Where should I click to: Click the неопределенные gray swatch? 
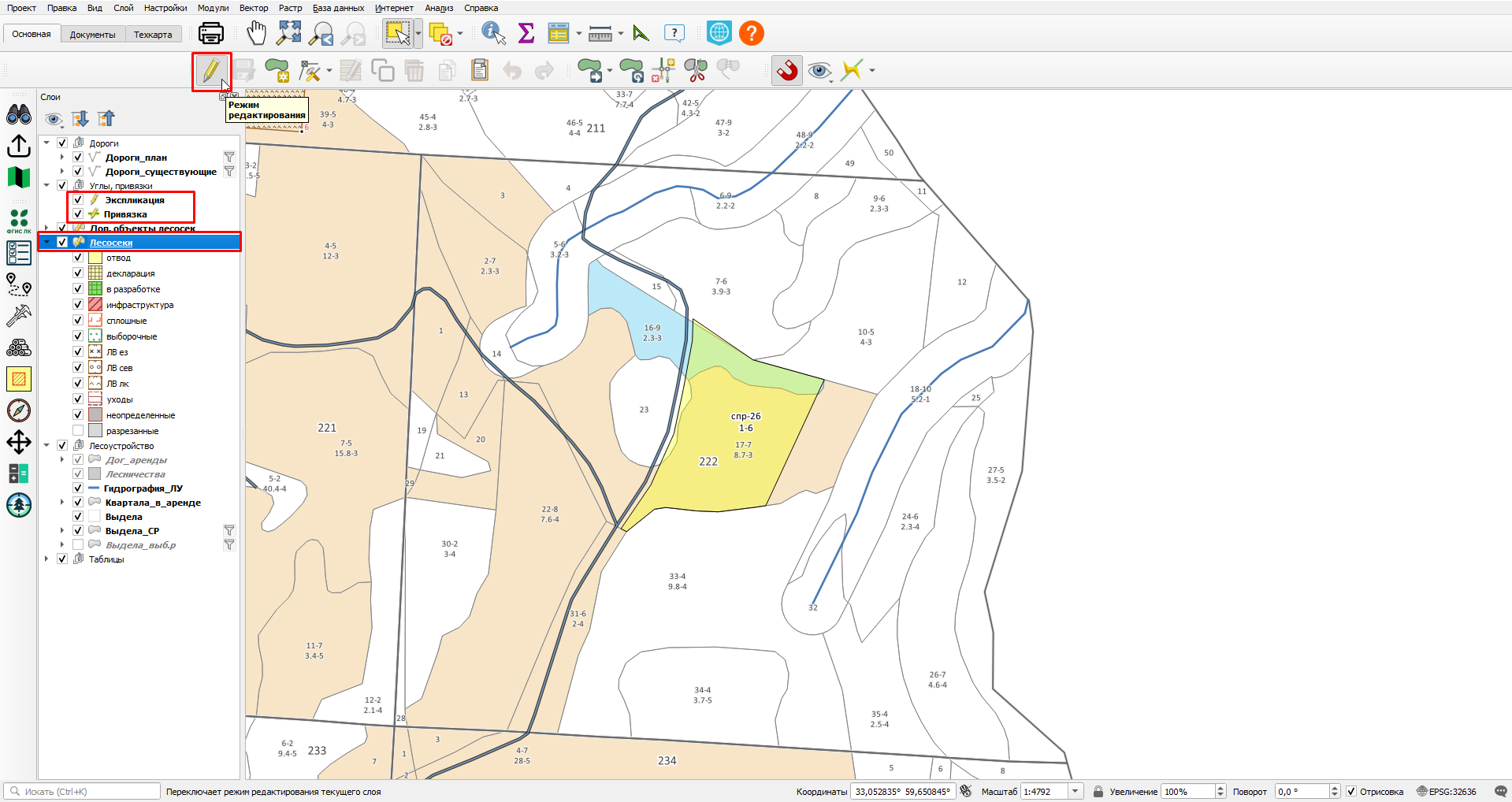pyautogui.click(x=95, y=414)
